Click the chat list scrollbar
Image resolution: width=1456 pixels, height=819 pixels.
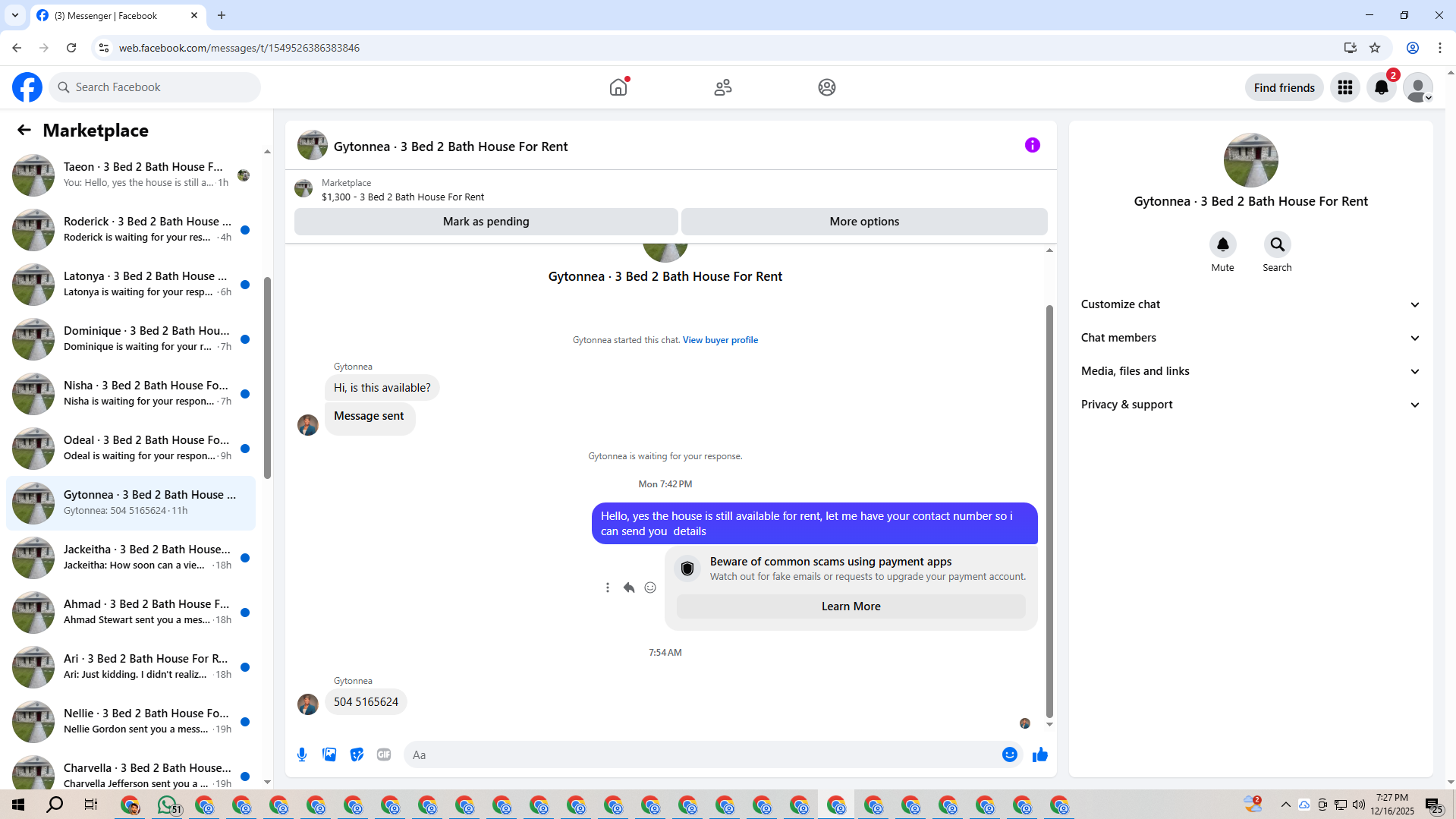click(x=267, y=378)
